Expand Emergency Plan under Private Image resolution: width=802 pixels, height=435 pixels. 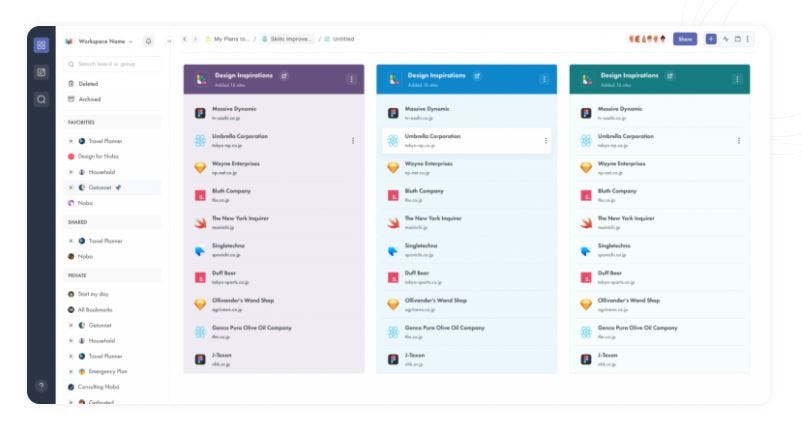click(x=71, y=372)
